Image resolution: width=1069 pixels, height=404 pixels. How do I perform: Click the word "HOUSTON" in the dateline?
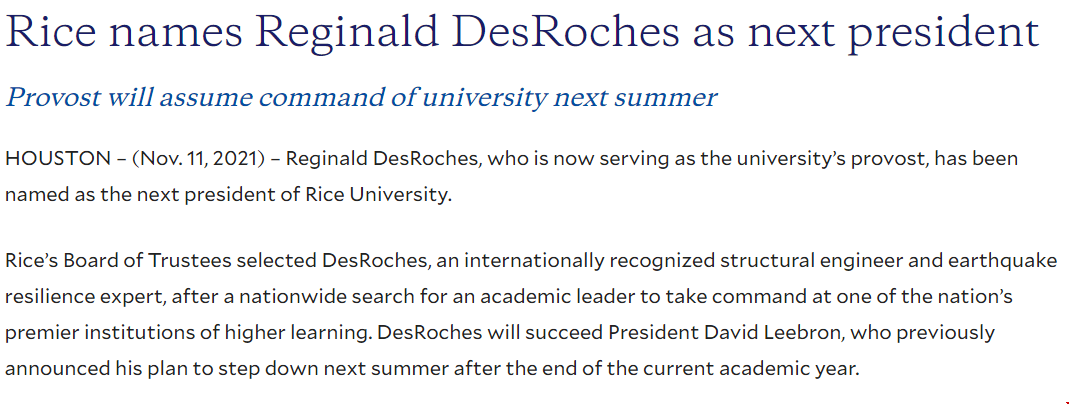pyautogui.click(x=52, y=159)
